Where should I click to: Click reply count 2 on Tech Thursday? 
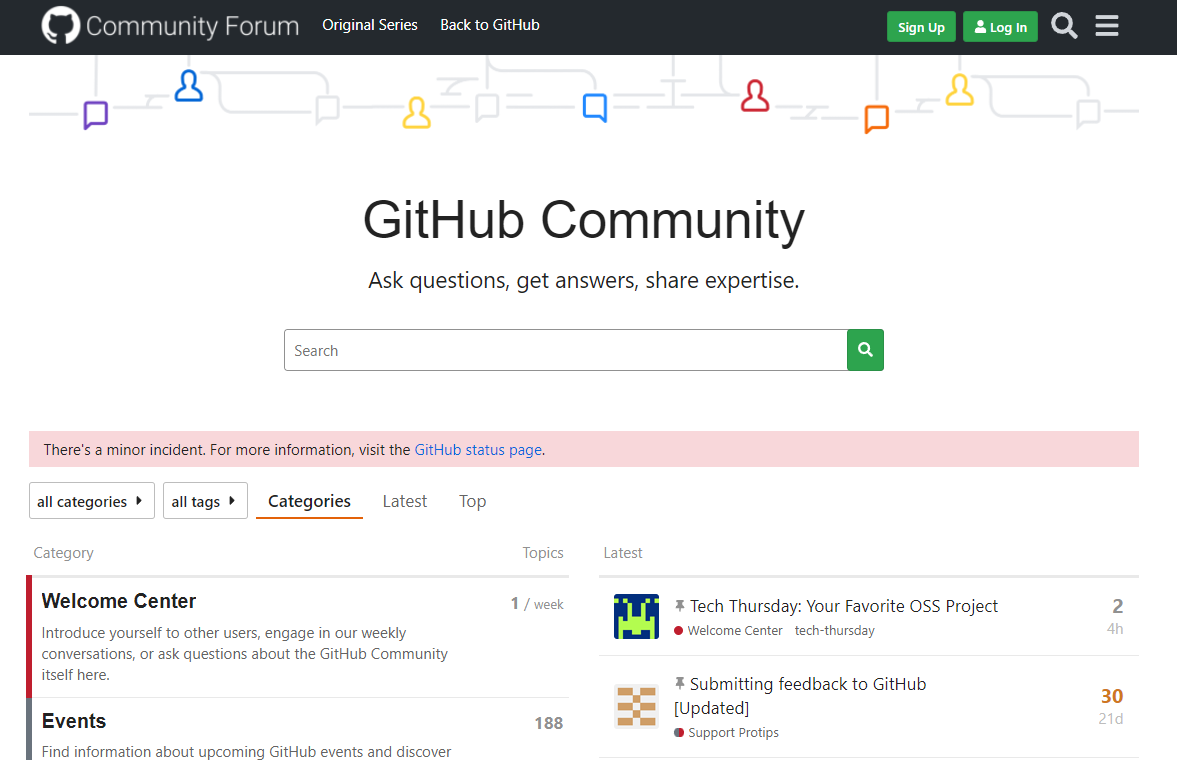tap(1117, 606)
